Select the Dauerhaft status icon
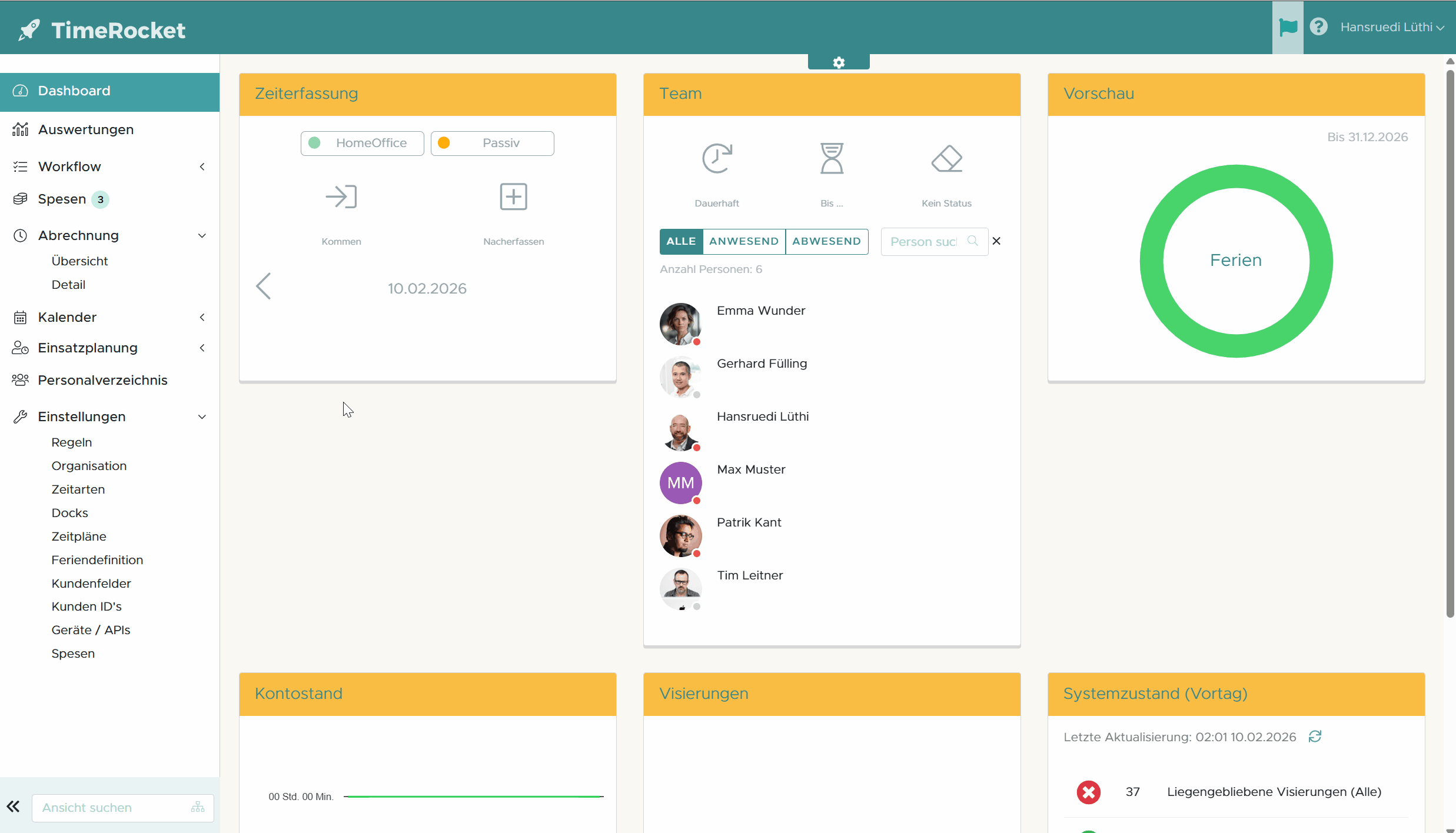Image resolution: width=1456 pixels, height=833 pixels. (716, 159)
